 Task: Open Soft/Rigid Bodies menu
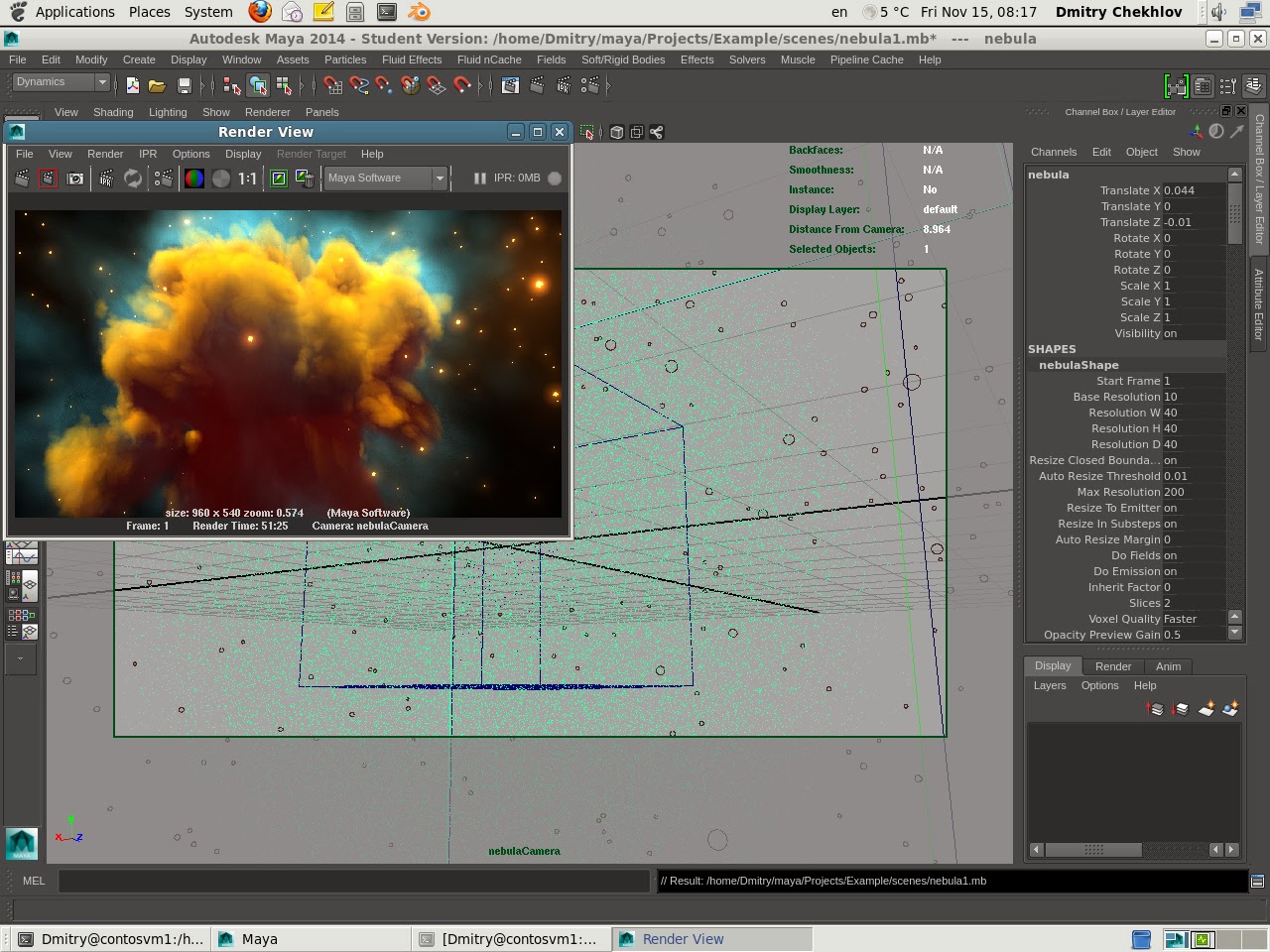623,59
